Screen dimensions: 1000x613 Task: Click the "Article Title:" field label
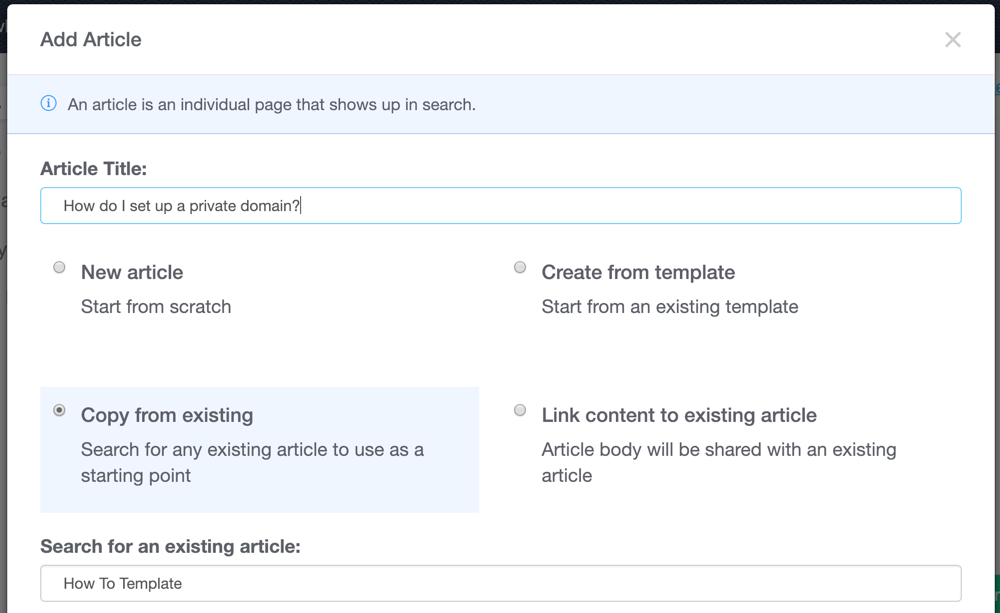click(94, 169)
